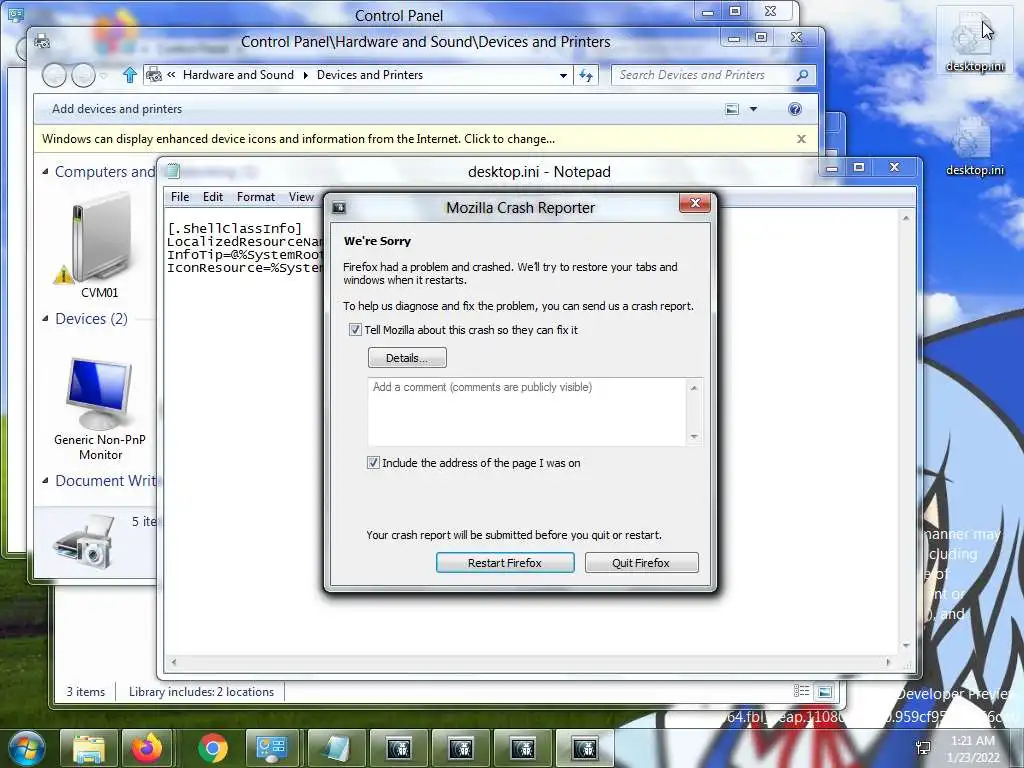This screenshot has height=768, width=1024.
Task: Click the Up arrow in Devices and Printers
Action: coord(129,76)
